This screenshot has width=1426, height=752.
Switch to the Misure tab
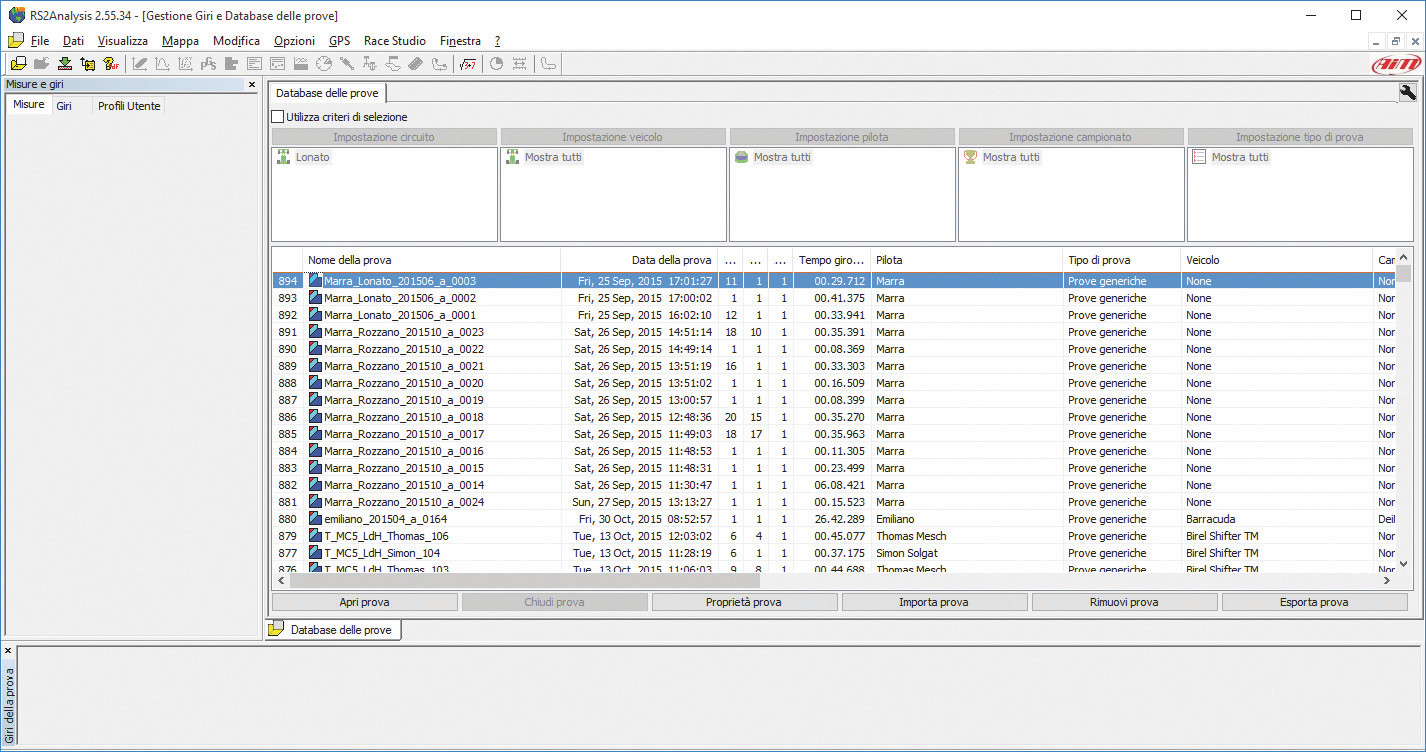28,105
